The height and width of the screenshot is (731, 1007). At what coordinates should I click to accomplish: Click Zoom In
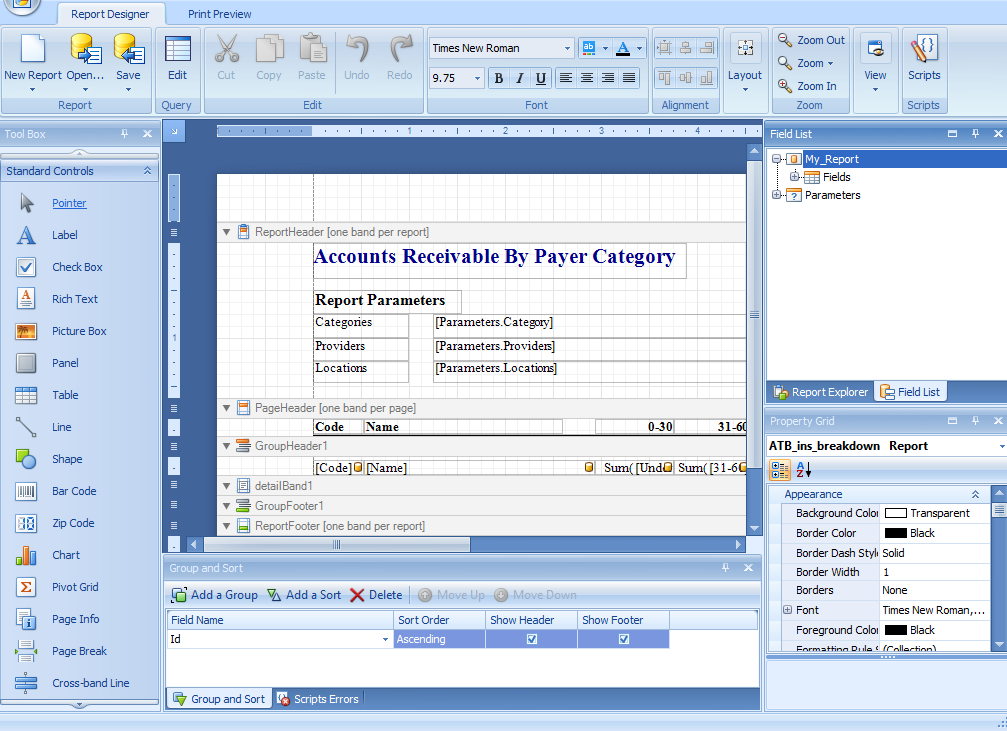(x=807, y=86)
